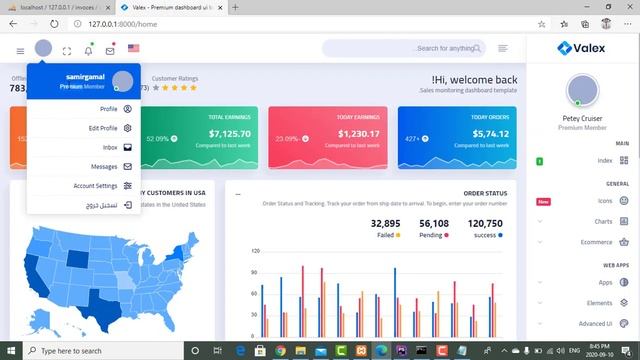Click the Failed legend yellow dot
The image size is (640, 360).
[398, 235]
